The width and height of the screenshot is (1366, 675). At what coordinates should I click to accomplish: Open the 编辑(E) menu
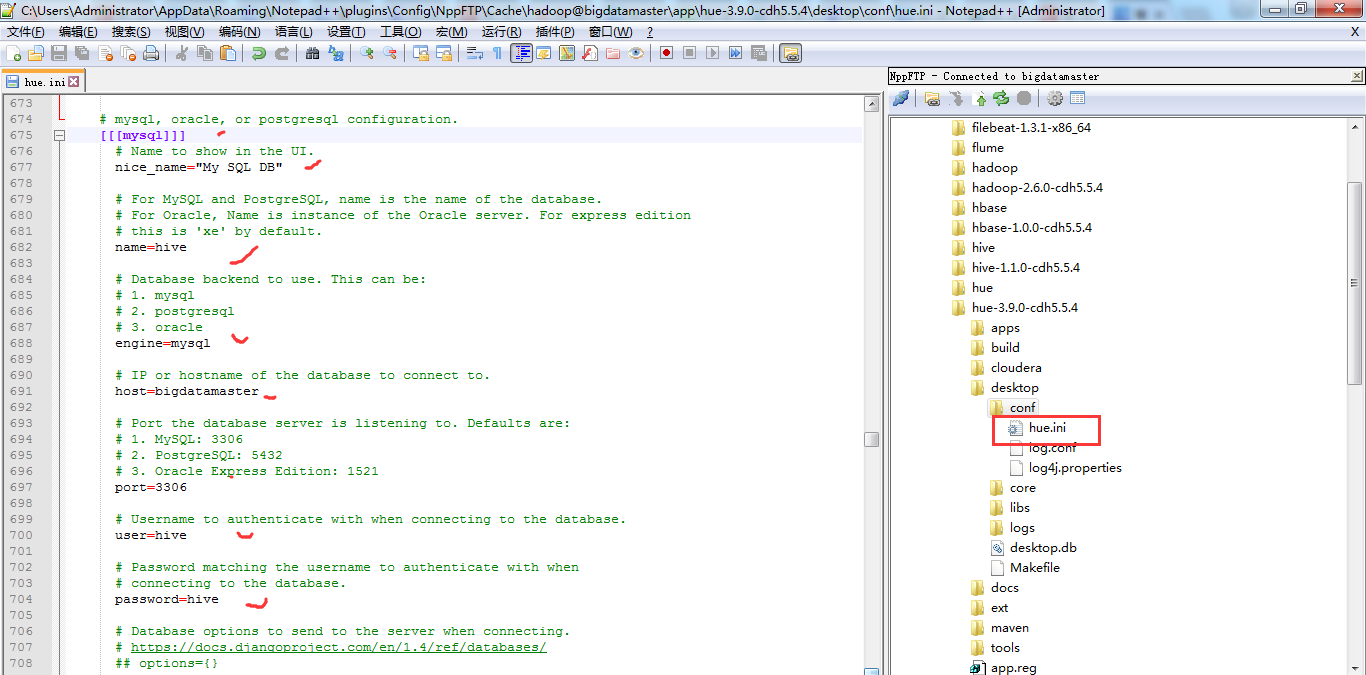pyautogui.click(x=77, y=32)
